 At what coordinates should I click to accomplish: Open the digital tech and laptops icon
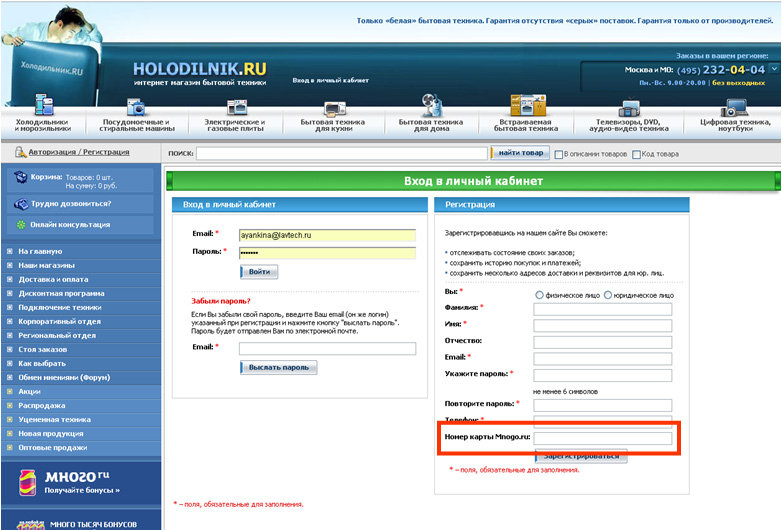click(734, 107)
